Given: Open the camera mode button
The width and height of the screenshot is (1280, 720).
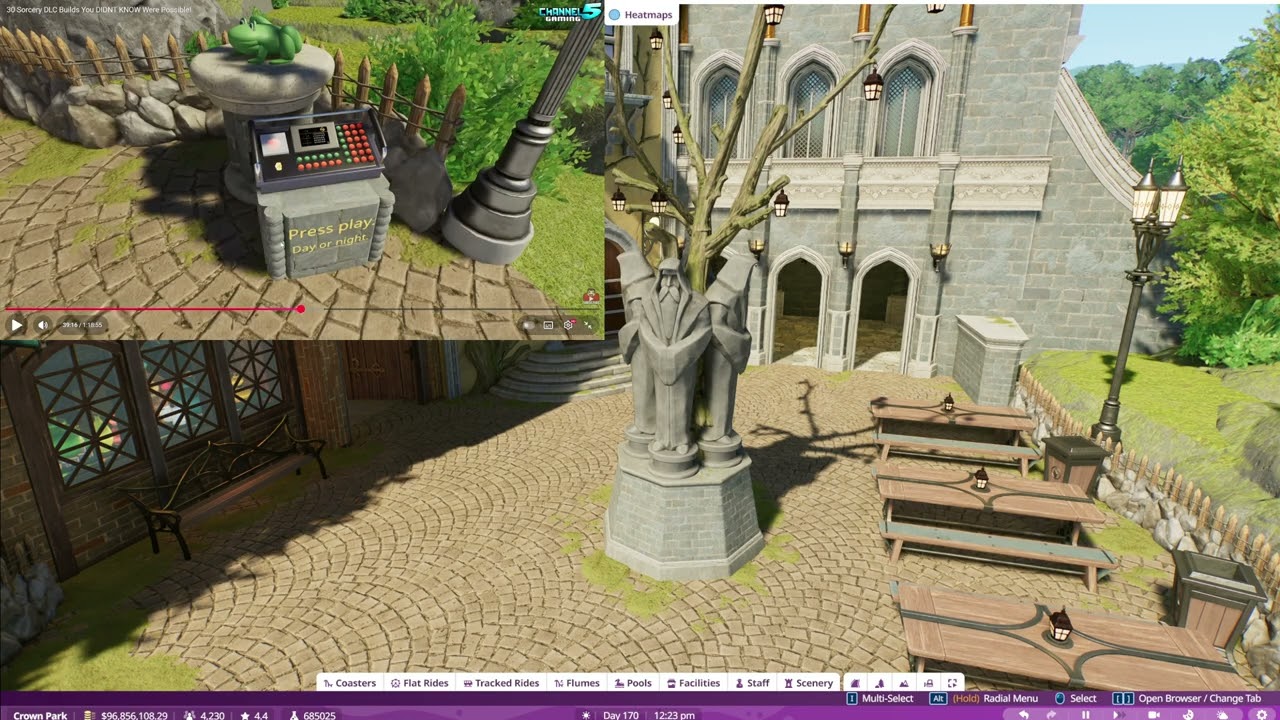Looking at the screenshot, I should point(1154,714).
